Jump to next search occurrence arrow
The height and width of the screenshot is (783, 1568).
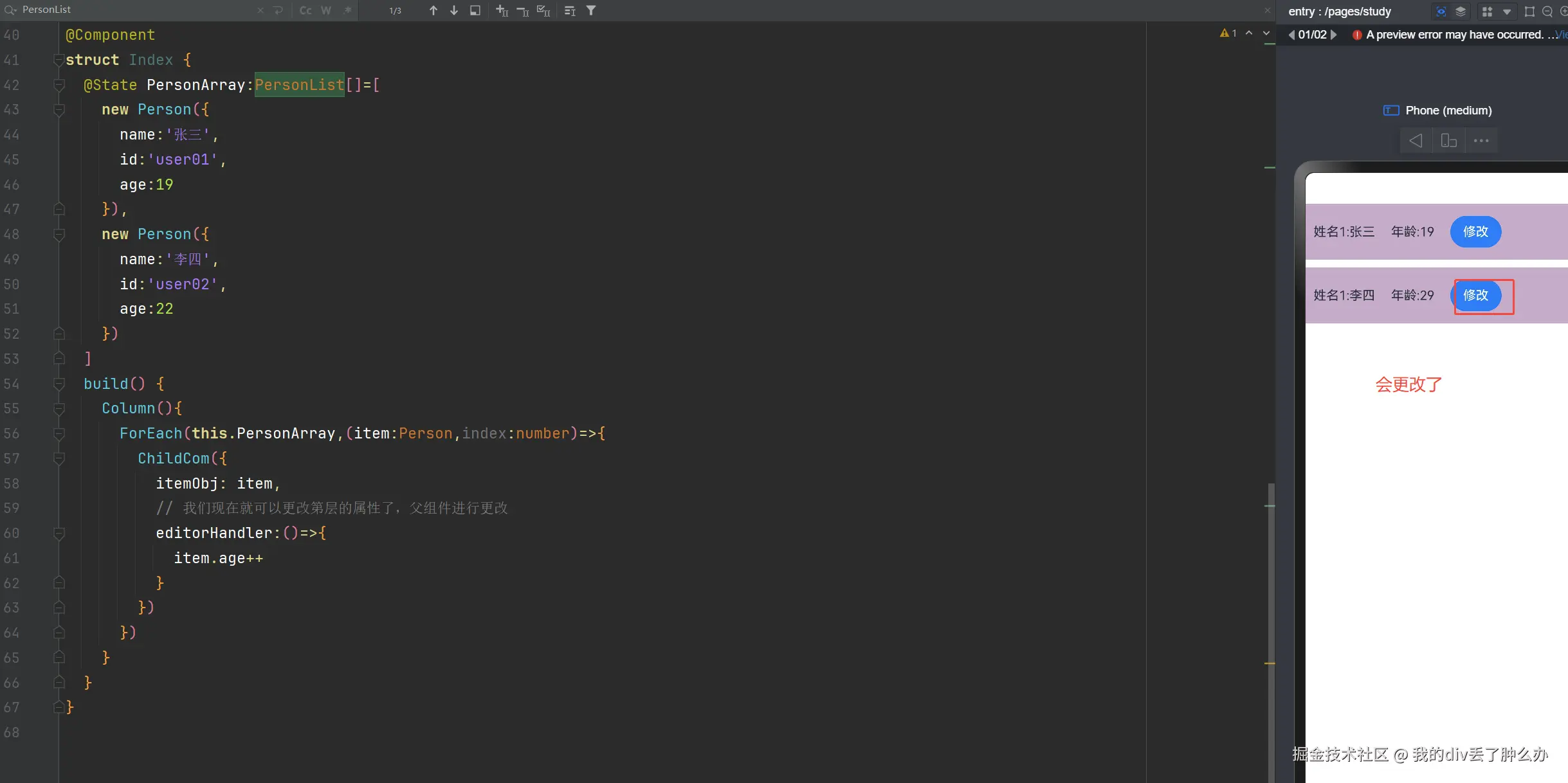(454, 10)
